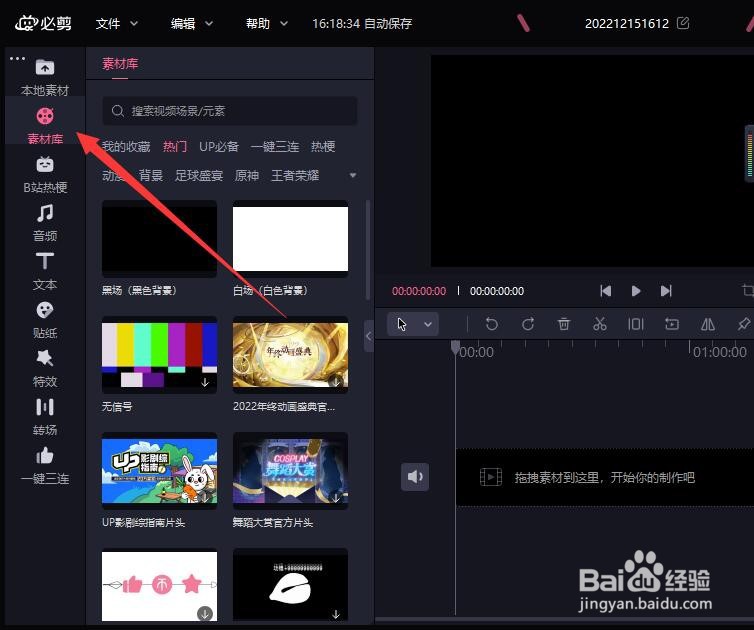Select the 背景 category
754x630 pixels.
151,176
